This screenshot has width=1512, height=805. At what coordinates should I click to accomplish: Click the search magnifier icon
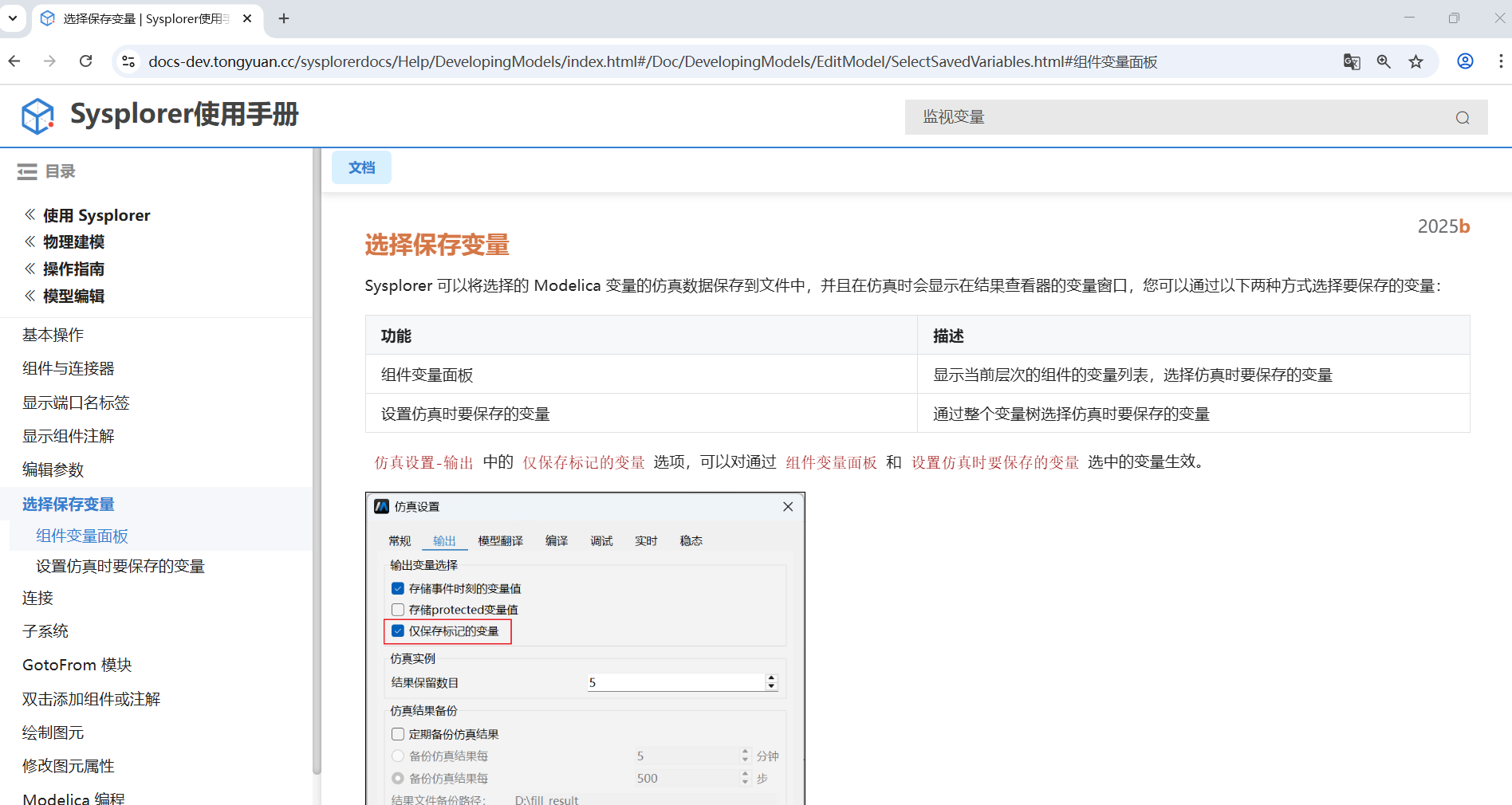(1463, 118)
